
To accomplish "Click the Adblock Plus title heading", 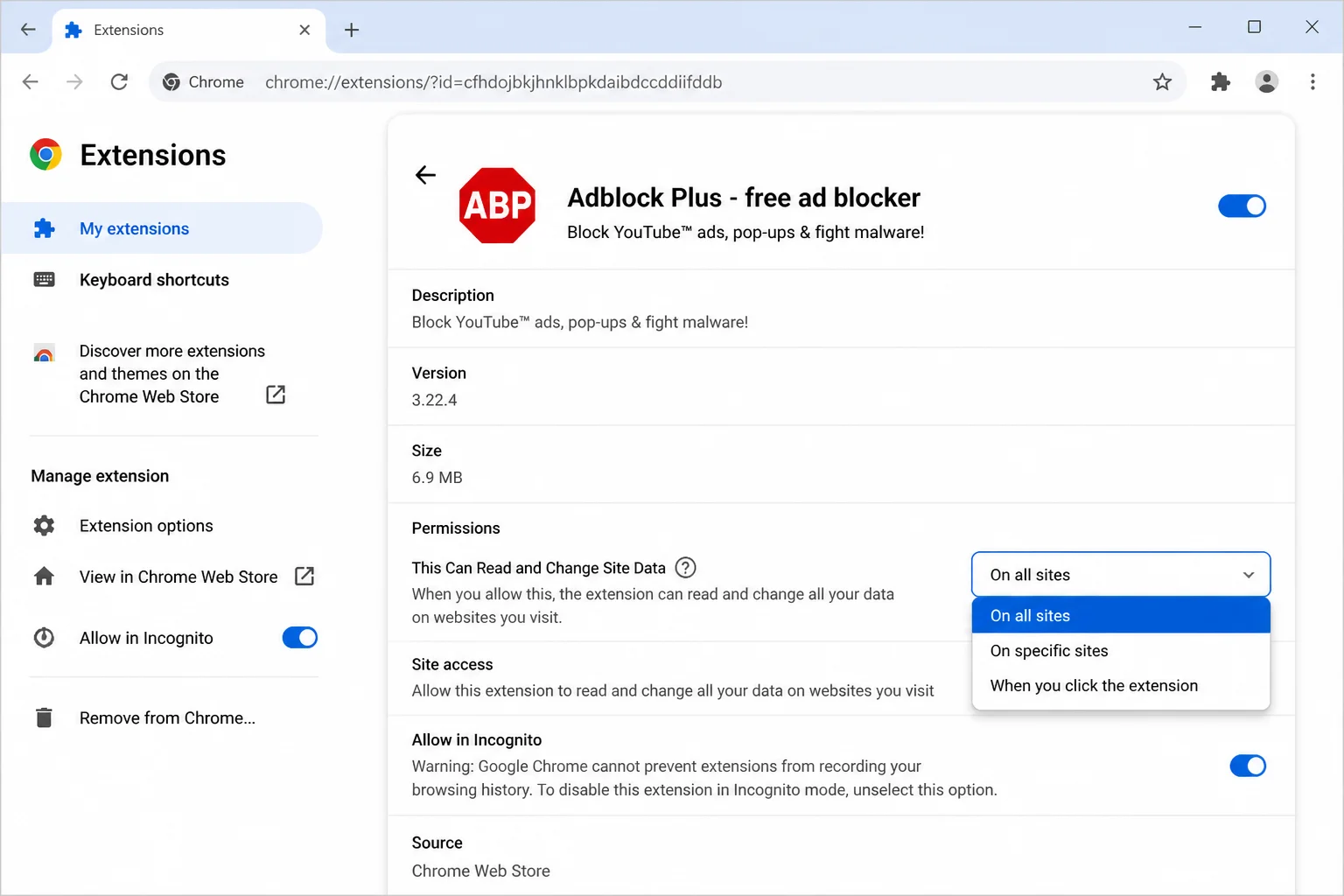I will (x=744, y=198).
